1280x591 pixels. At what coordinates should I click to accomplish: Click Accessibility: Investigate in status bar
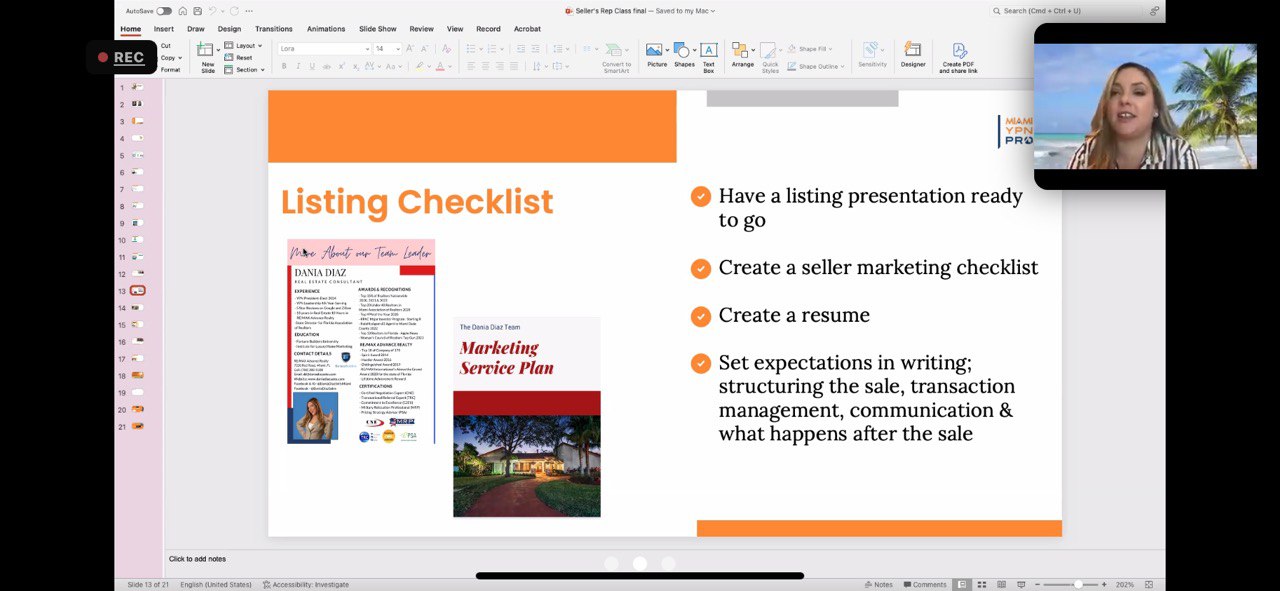tap(306, 584)
